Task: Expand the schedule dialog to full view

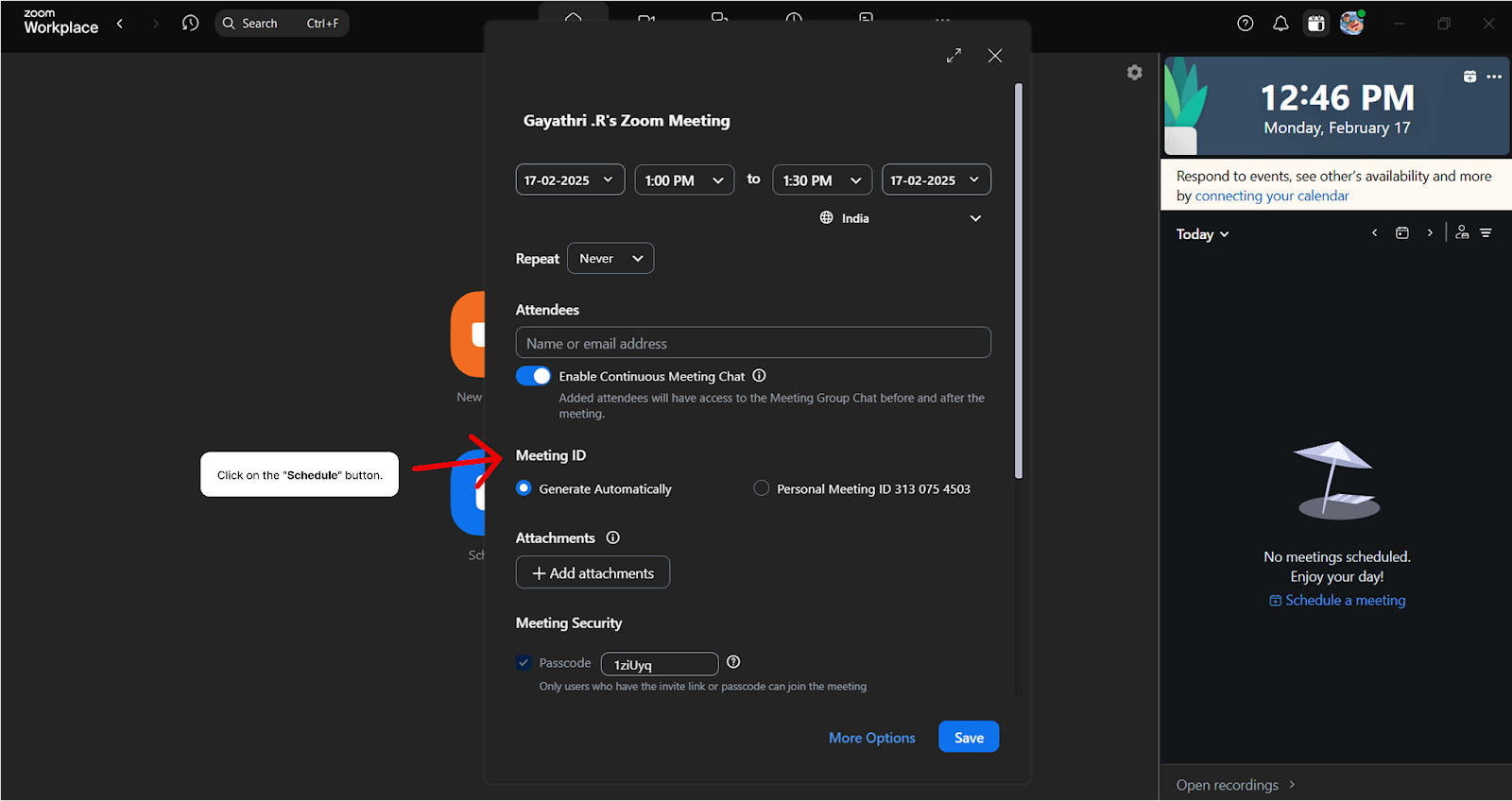Action: coord(954,56)
